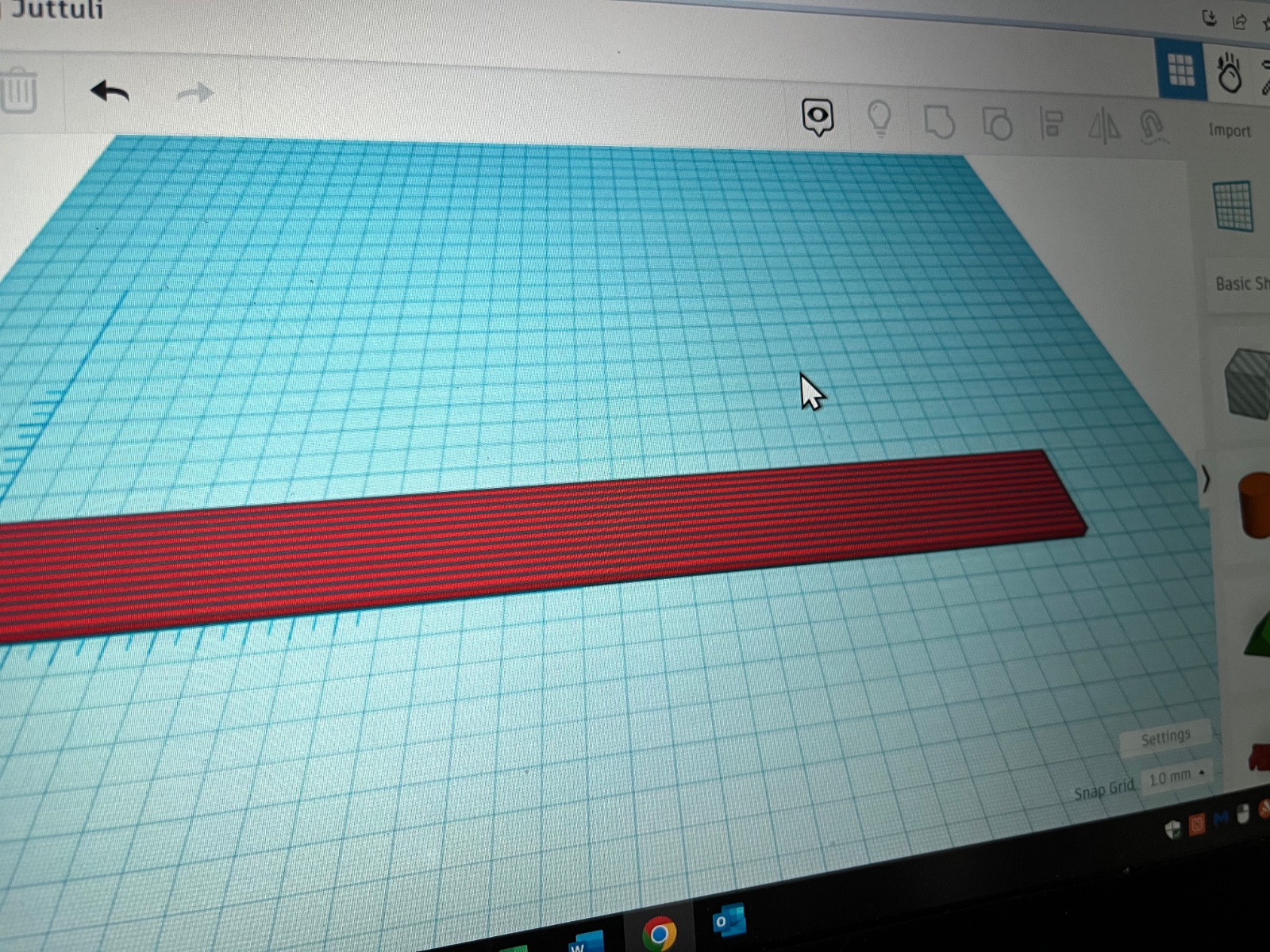1270x952 pixels.
Task: Open Chrome from the taskbar
Action: click(659, 933)
